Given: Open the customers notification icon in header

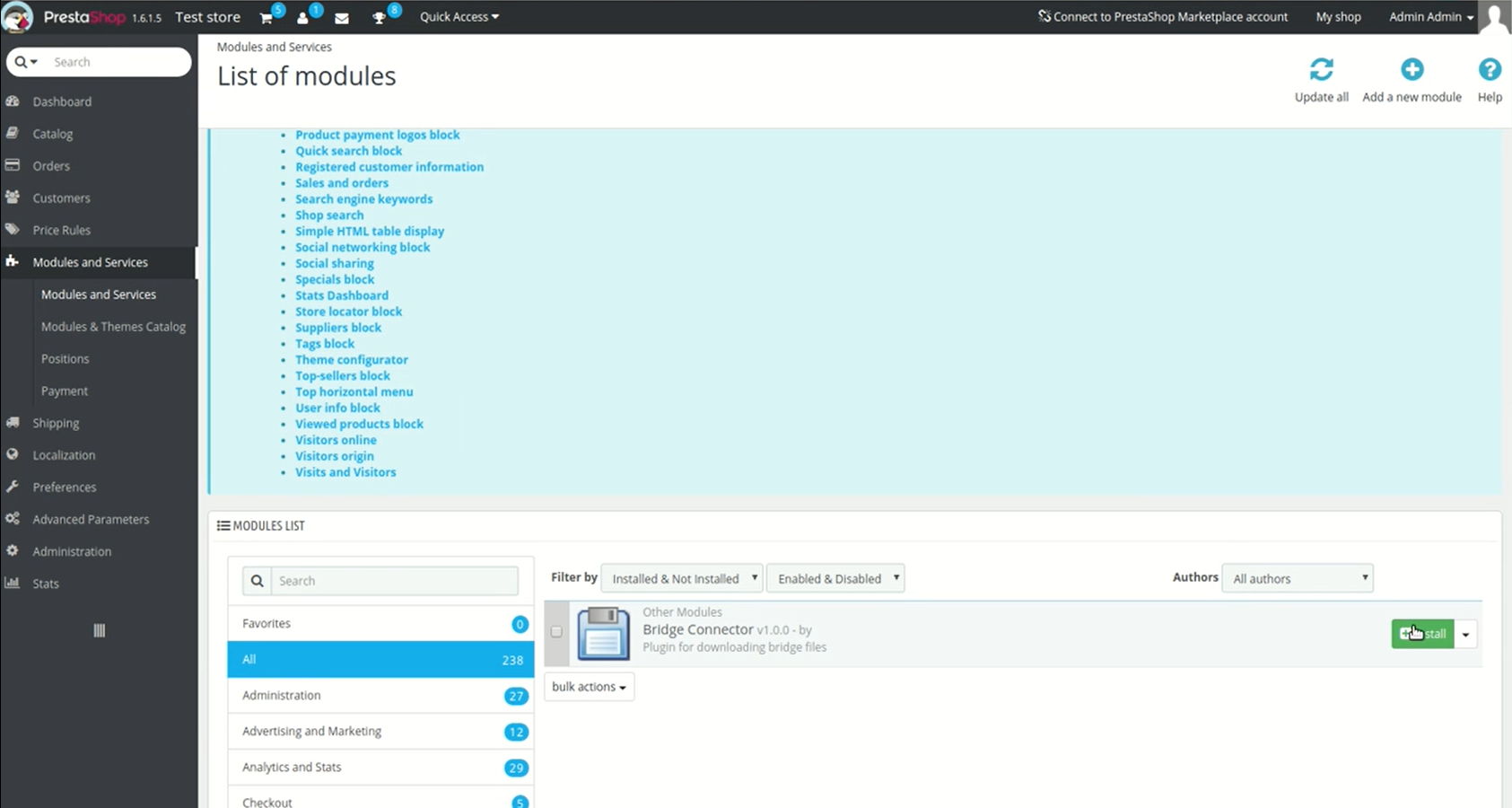Looking at the screenshot, I should [303, 18].
